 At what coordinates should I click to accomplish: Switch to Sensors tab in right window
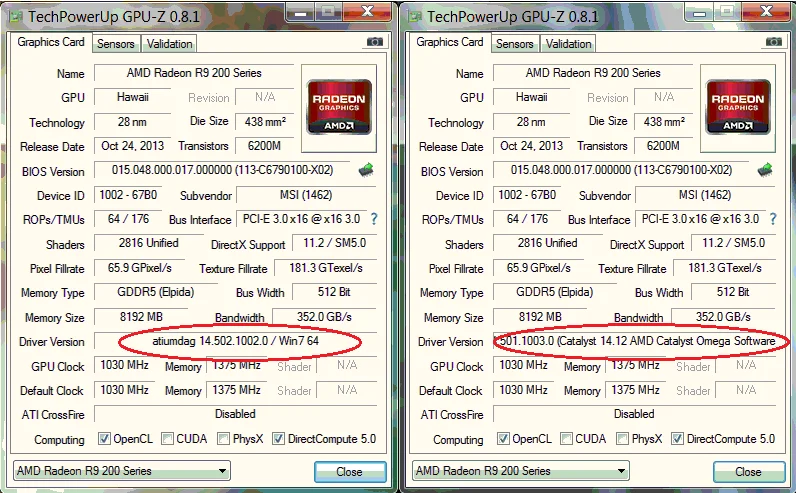point(515,44)
